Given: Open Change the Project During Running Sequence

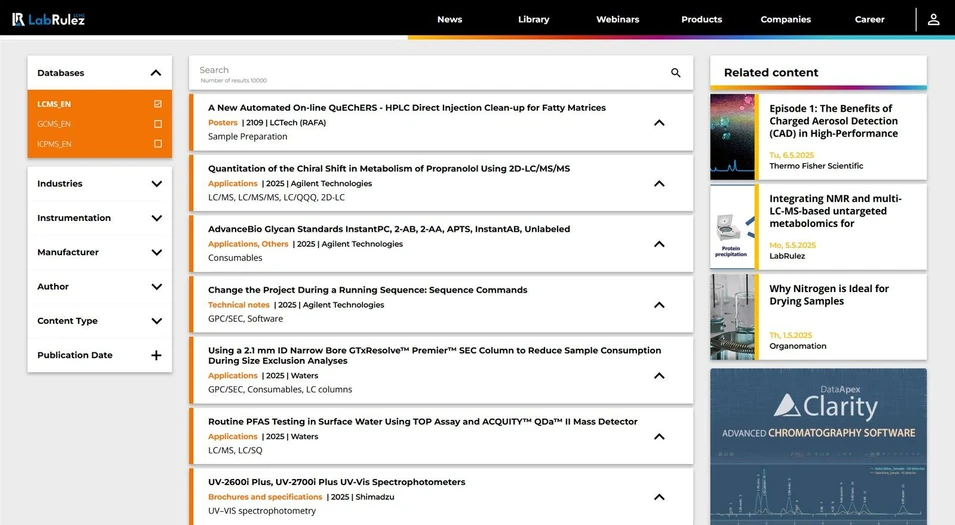Looking at the screenshot, I should (368, 290).
